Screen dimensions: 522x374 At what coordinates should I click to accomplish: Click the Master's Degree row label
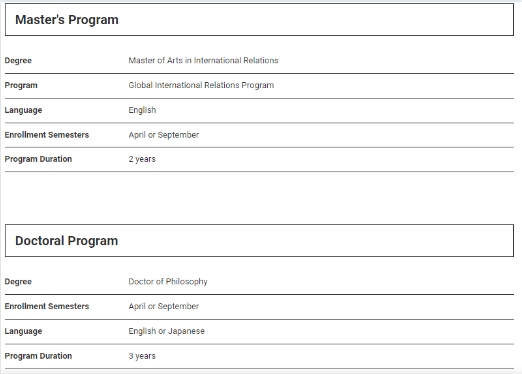[x=18, y=61]
